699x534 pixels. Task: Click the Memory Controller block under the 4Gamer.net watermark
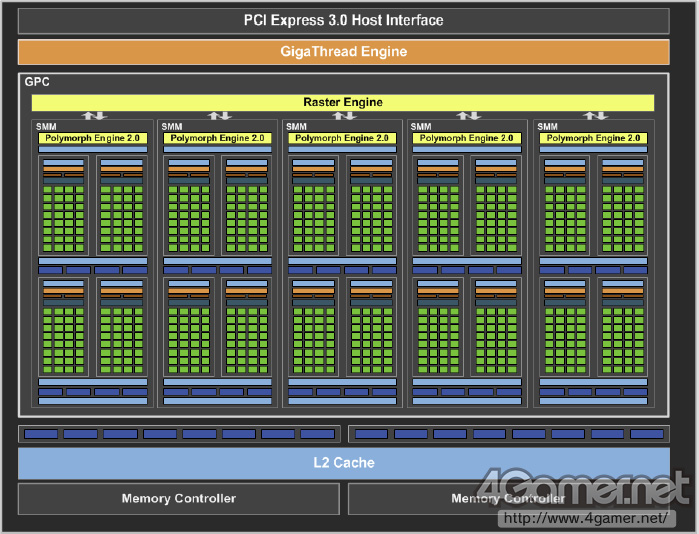tap(509, 498)
